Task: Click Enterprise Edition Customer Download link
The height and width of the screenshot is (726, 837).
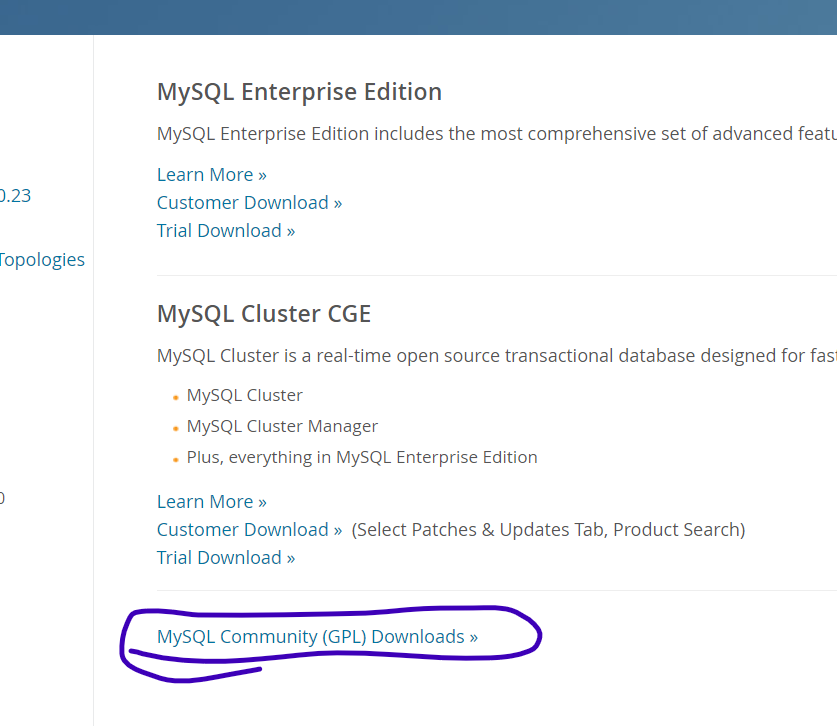Action: pyautogui.click(x=249, y=203)
